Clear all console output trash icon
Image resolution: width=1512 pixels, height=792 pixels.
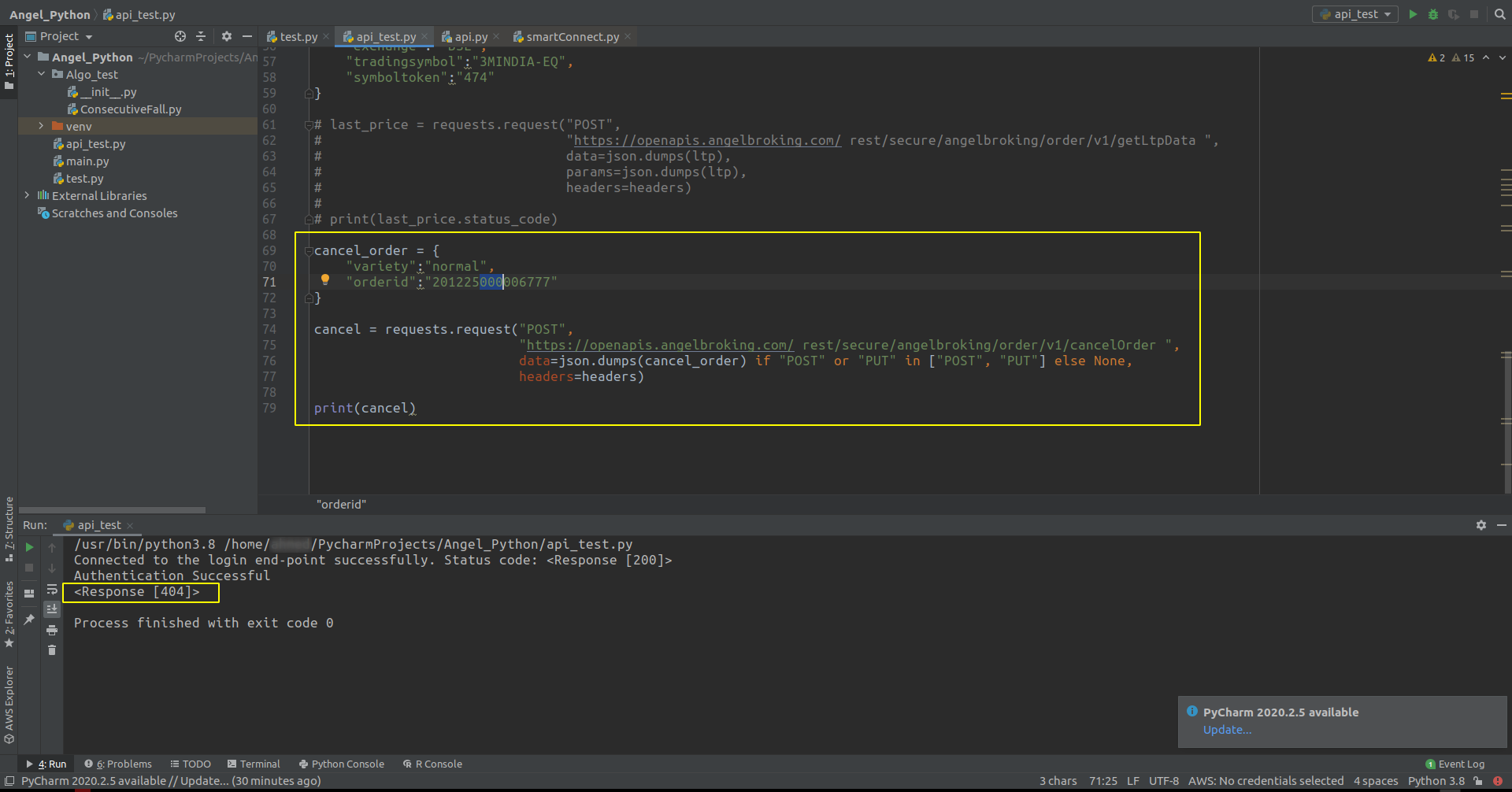tap(52, 650)
